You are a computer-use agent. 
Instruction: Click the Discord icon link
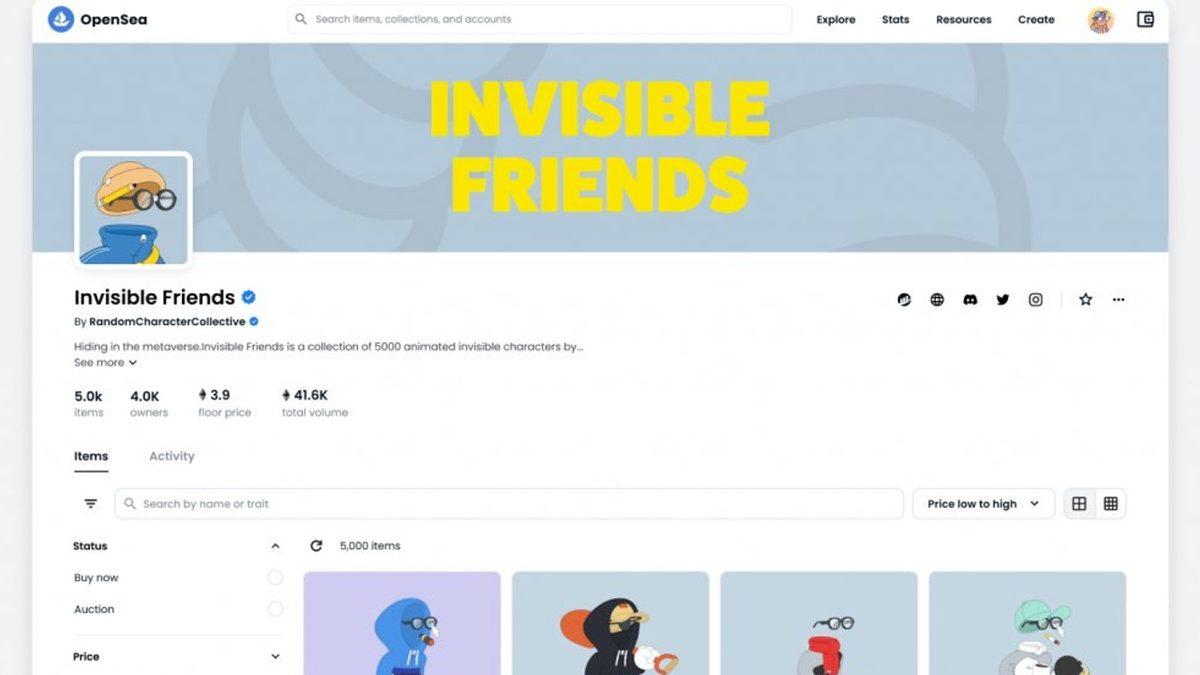click(x=970, y=299)
